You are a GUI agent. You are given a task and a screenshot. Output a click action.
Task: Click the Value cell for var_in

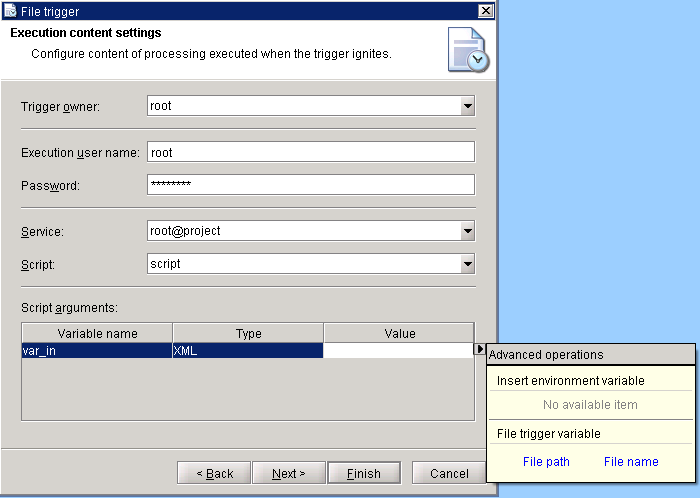click(398, 351)
